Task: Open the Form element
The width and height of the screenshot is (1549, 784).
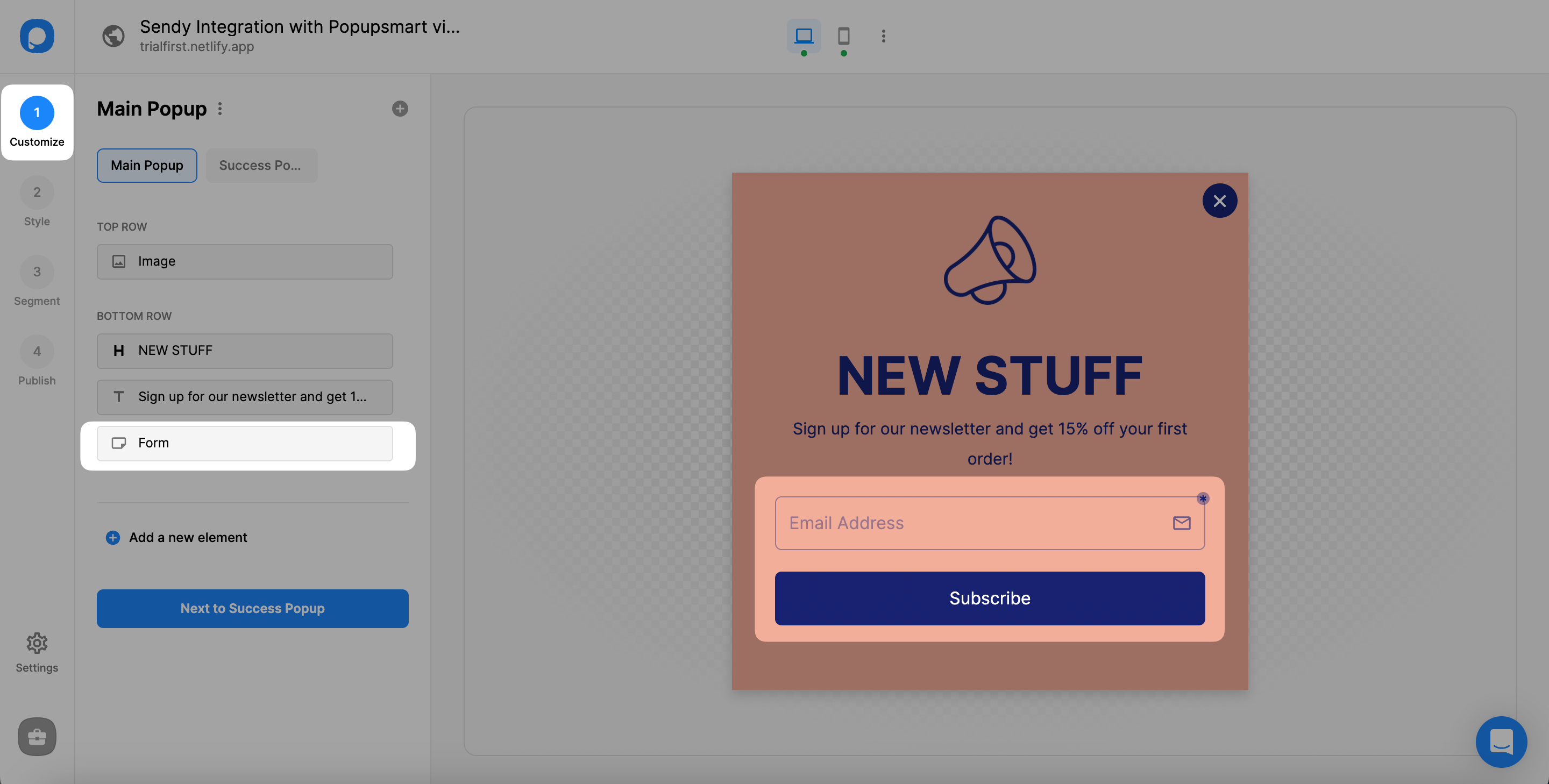Action: [x=245, y=443]
